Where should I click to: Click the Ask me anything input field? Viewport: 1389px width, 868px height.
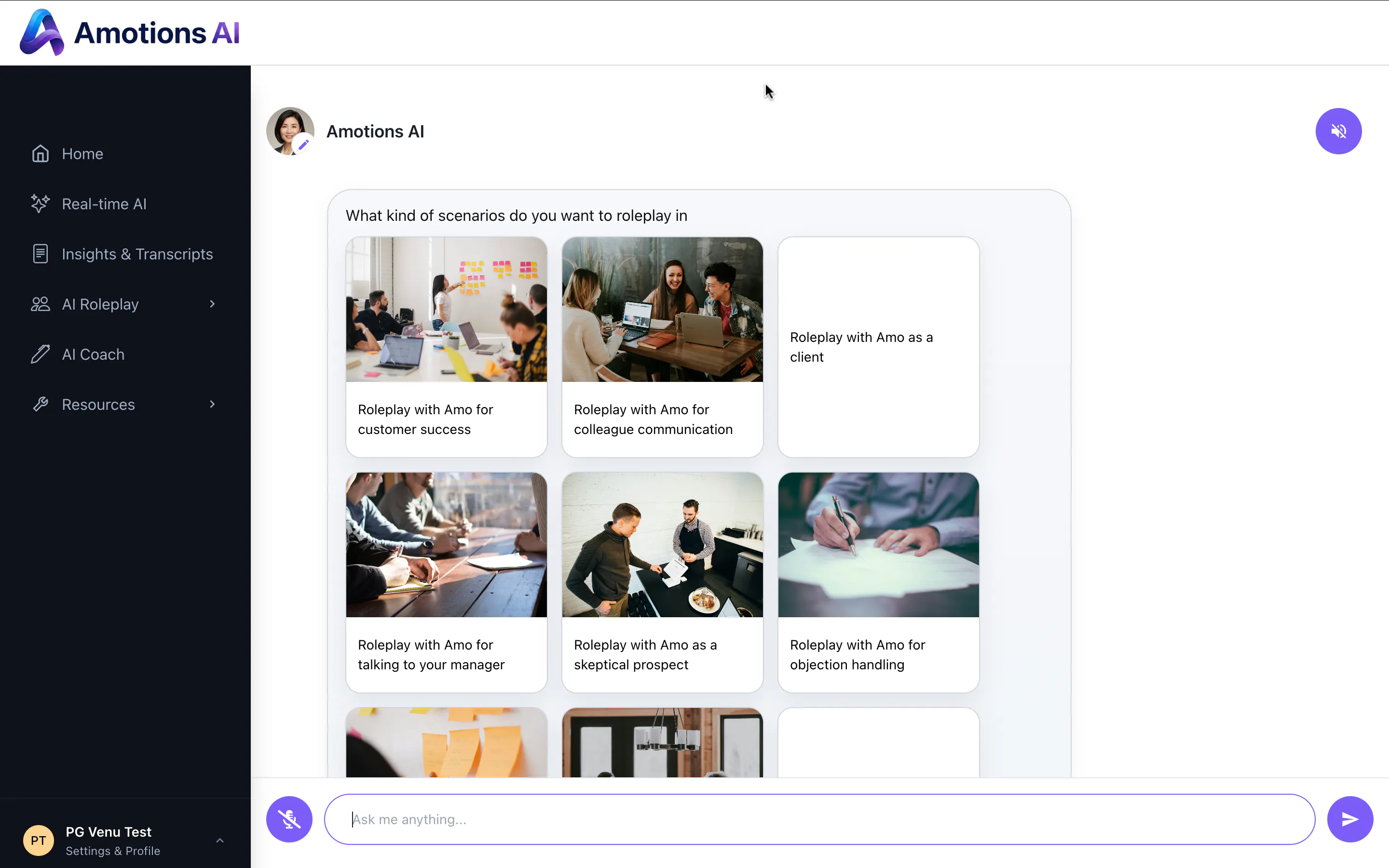819,819
